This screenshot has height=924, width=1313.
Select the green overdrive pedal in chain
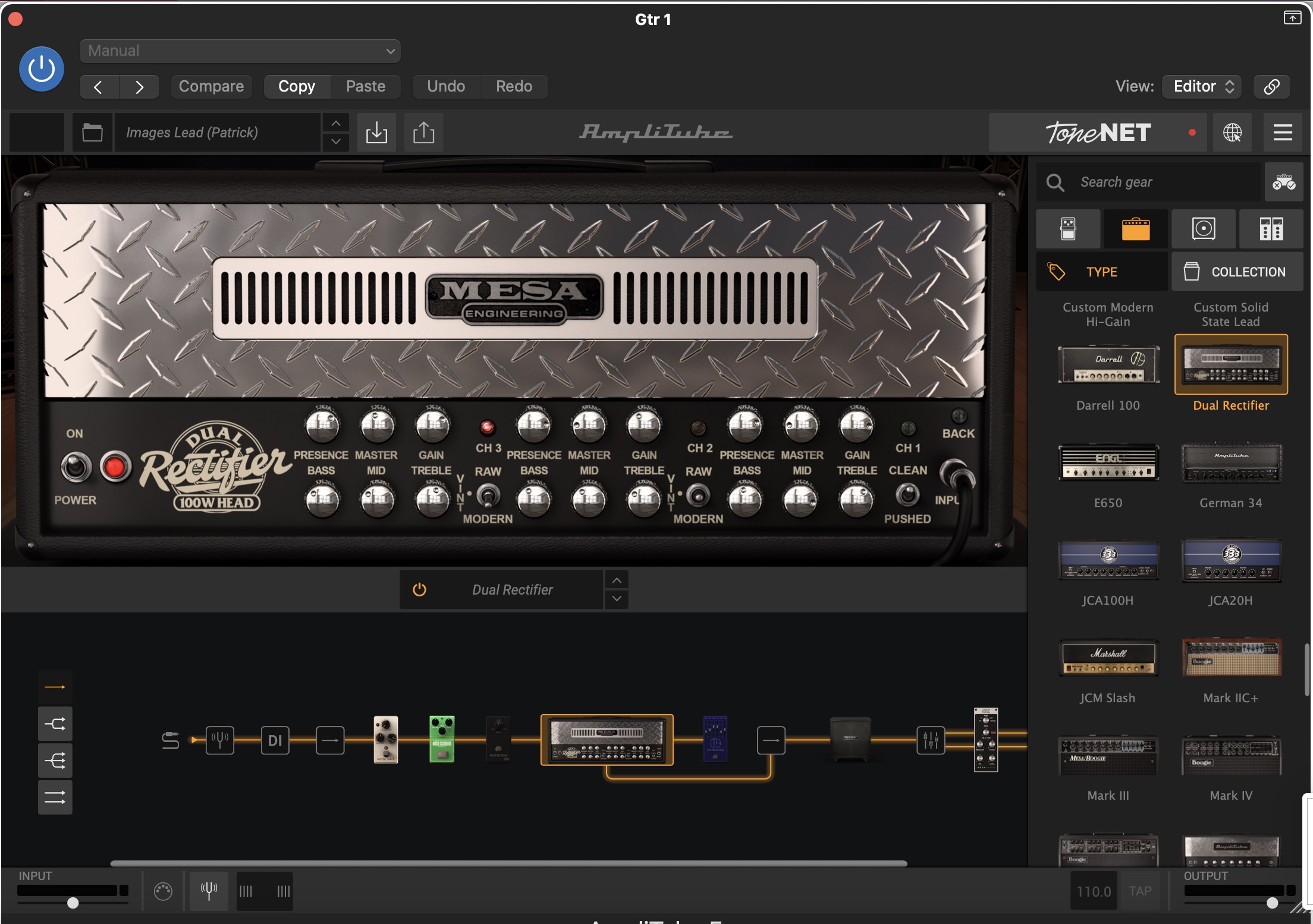[442, 739]
